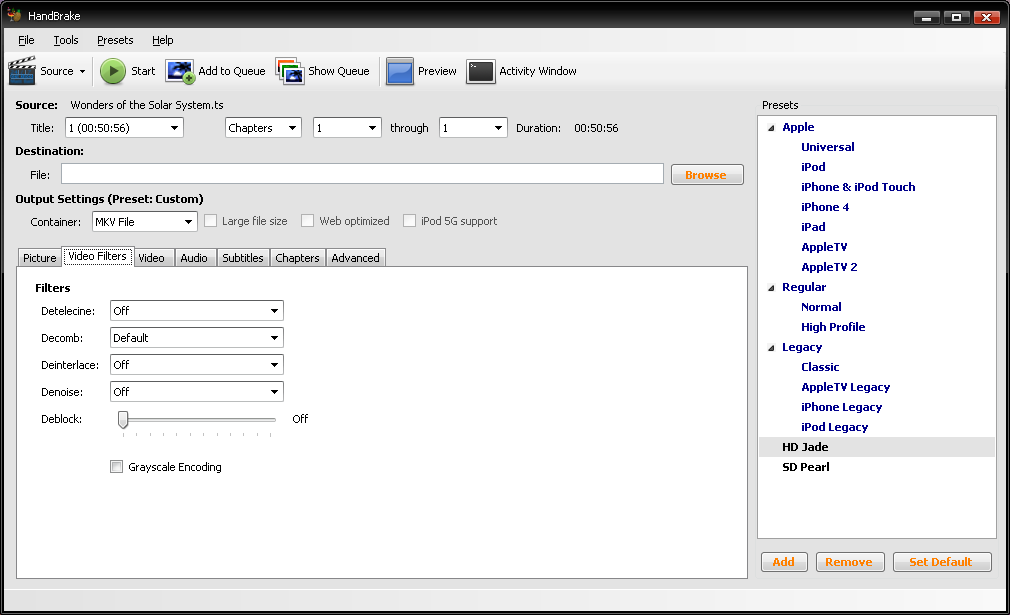The height and width of the screenshot is (615, 1010).
Task: Select the High Profile preset
Action: (x=833, y=326)
